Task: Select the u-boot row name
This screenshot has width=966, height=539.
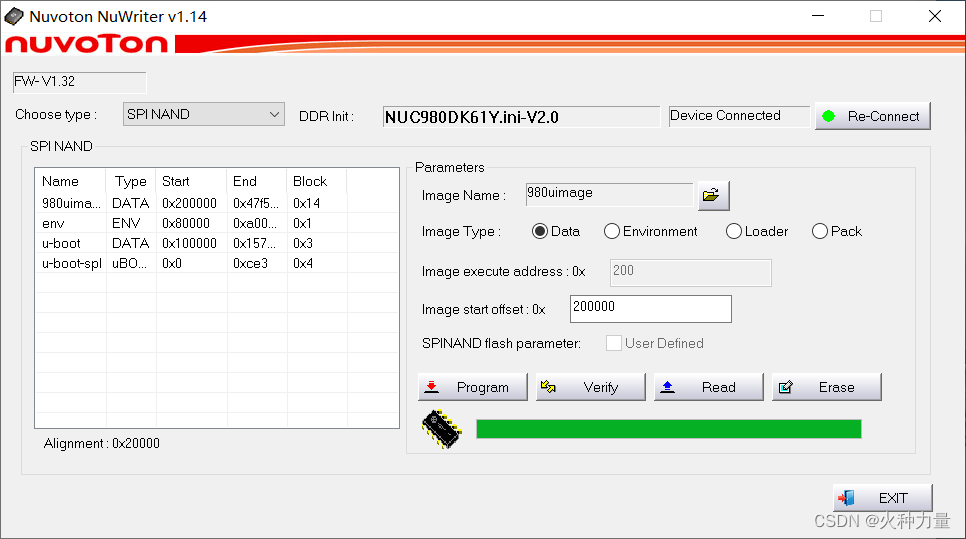Action: 61,243
